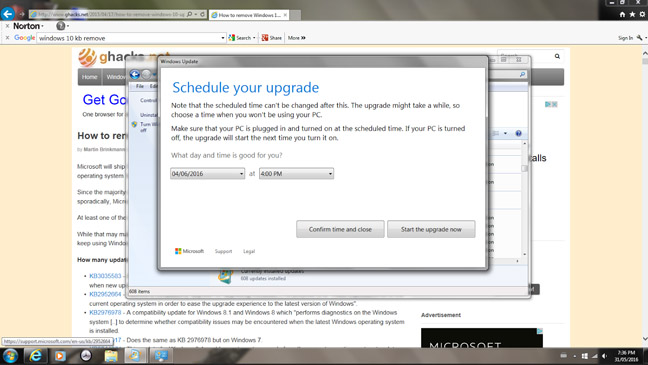Click the Microsoft logo in upgrade dialog
Viewport: 648px width, 365px height.
[189, 251]
